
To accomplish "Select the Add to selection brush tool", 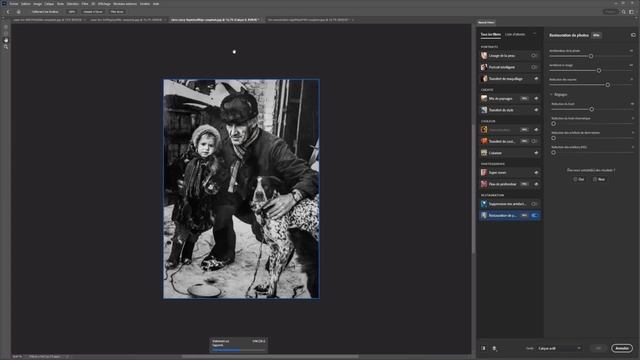I will click(x=6, y=27).
